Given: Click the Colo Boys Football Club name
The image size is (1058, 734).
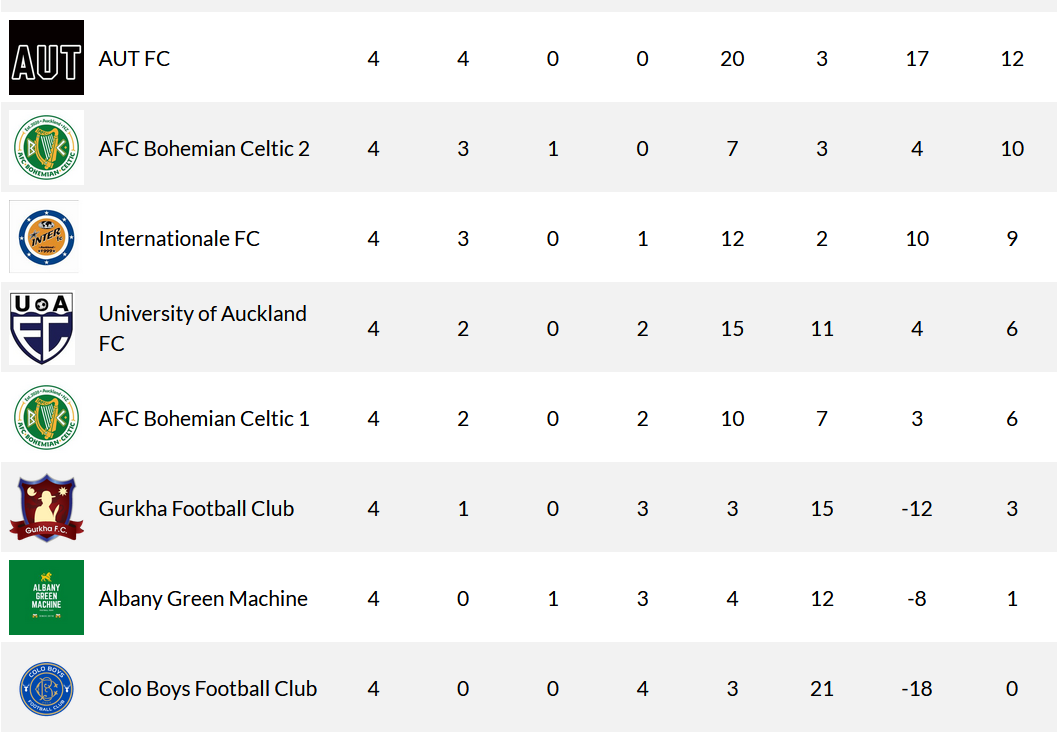Looking at the screenshot, I should (208, 688).
